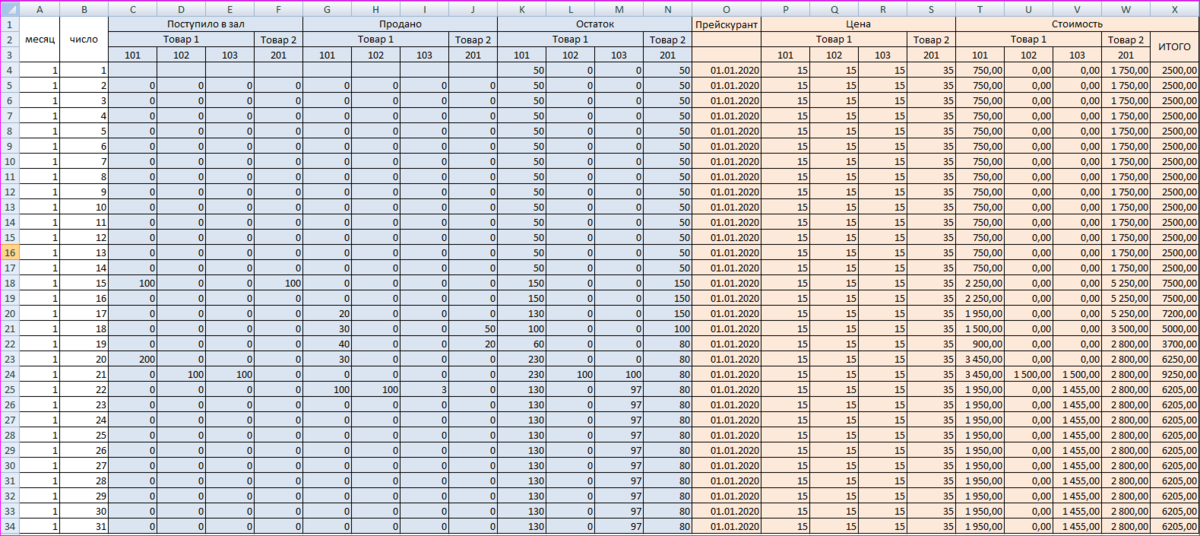Click the 'Стоимость' header cell
The image size is (1200, 536).
coord(1077,23)
